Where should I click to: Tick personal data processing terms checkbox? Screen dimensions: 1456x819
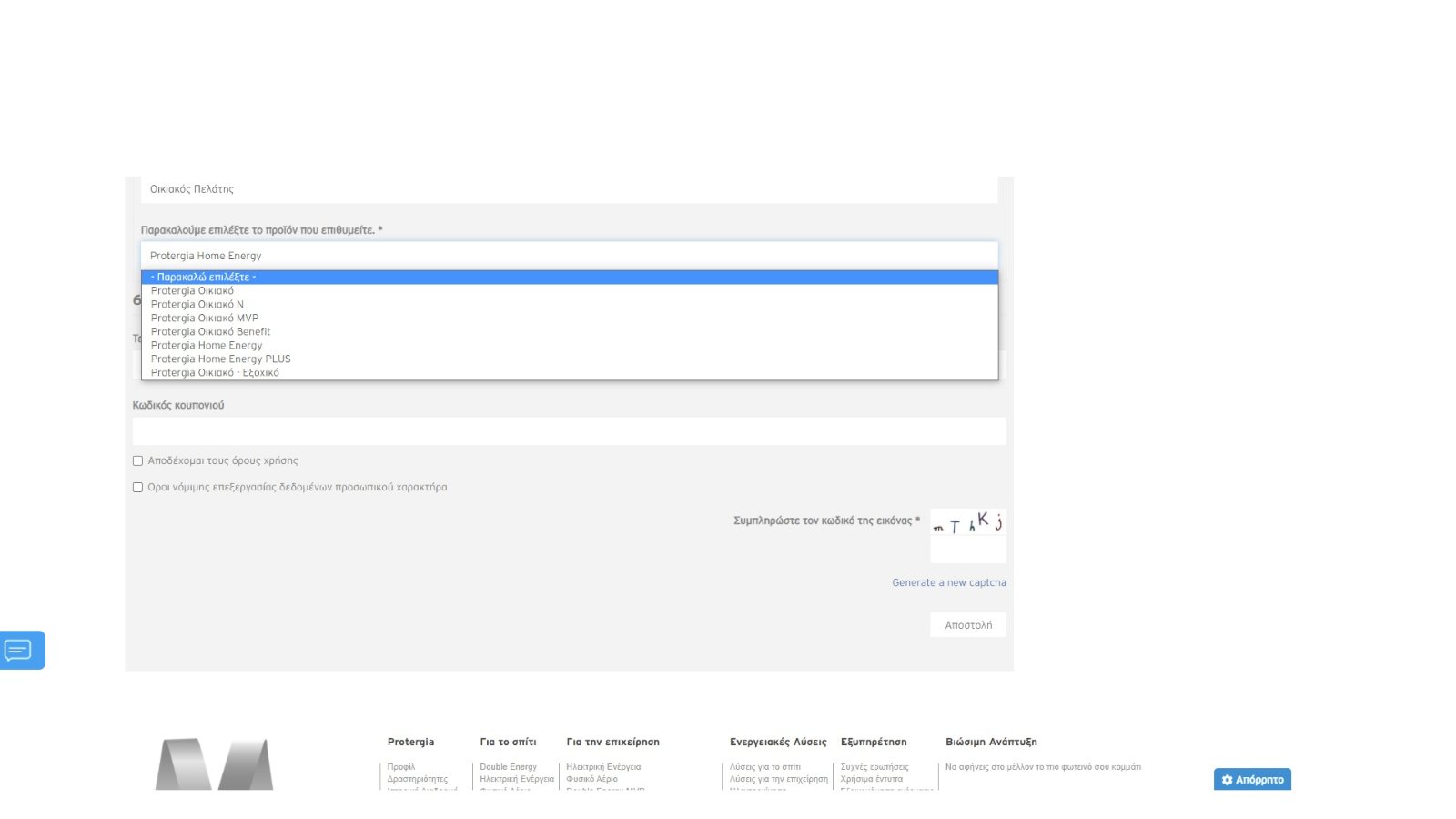137,488
